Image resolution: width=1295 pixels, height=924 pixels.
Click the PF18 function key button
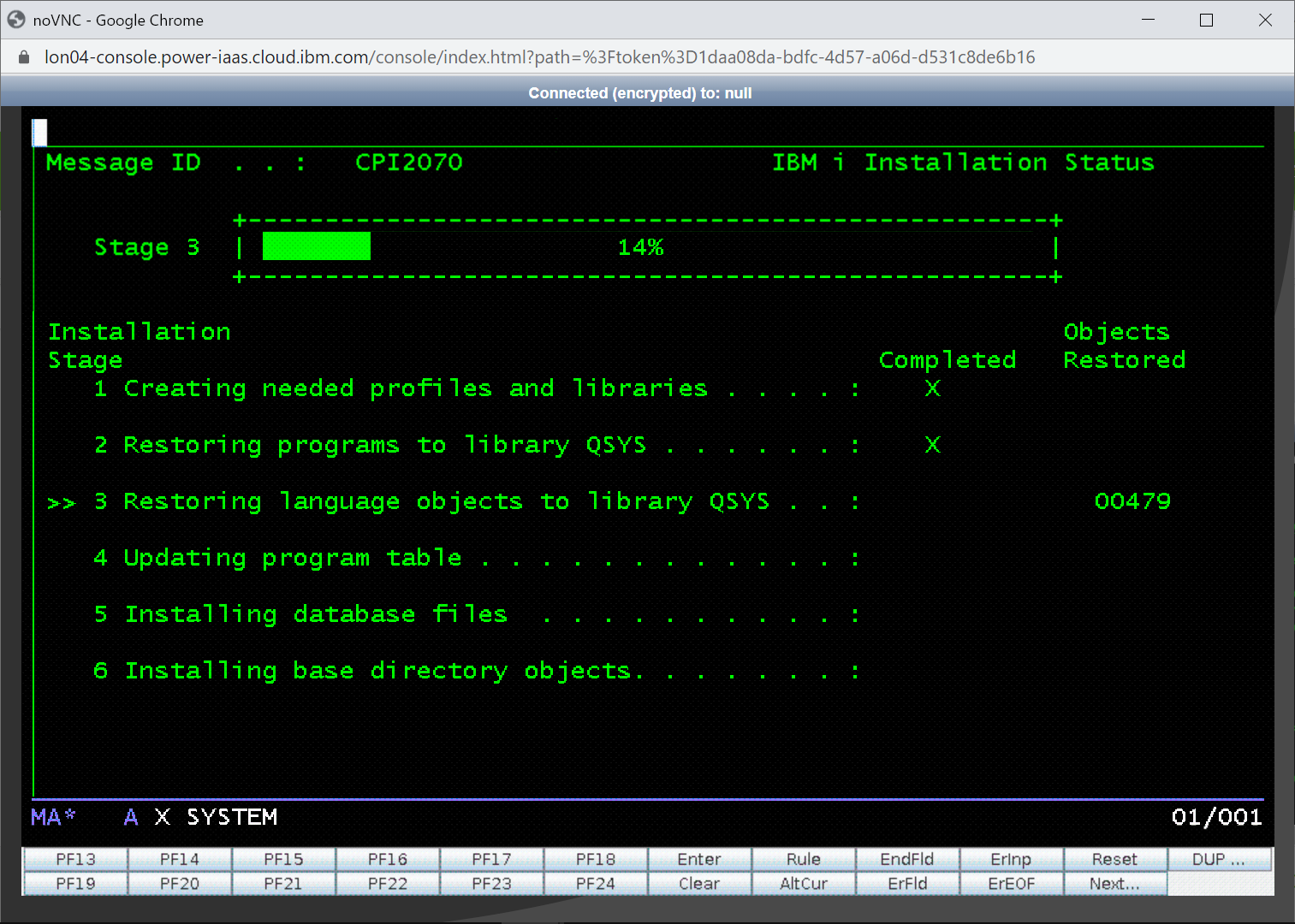(x=596, y=859)
